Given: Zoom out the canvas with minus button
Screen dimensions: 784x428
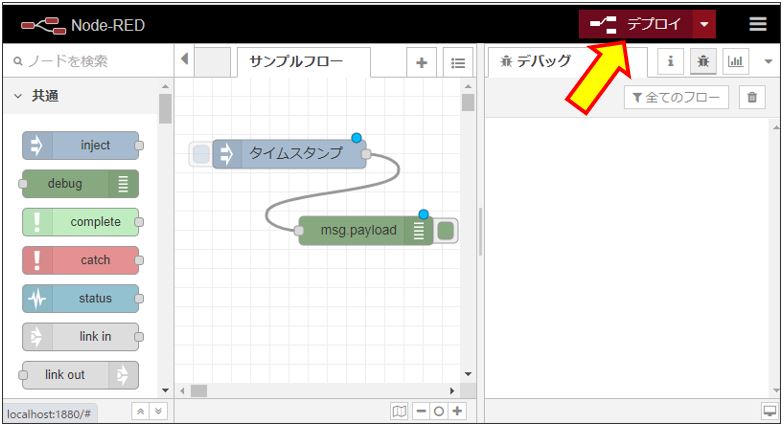Looking at the screenshot, I should tap(421, 411).
